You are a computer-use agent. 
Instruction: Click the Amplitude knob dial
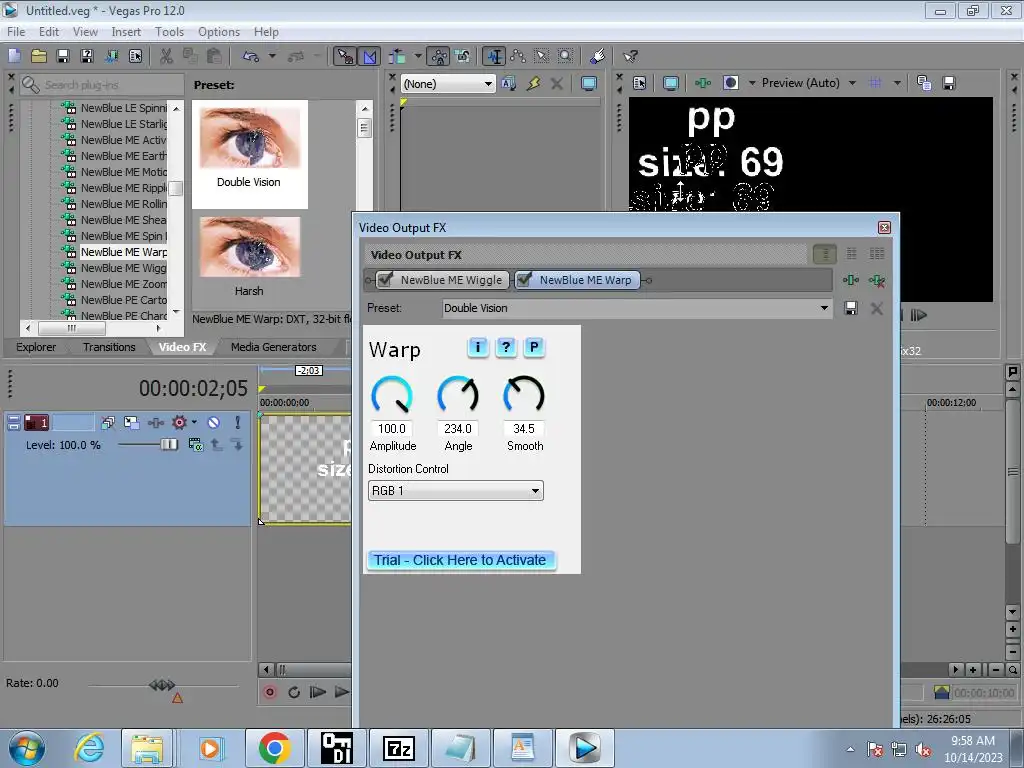[392, 395]
